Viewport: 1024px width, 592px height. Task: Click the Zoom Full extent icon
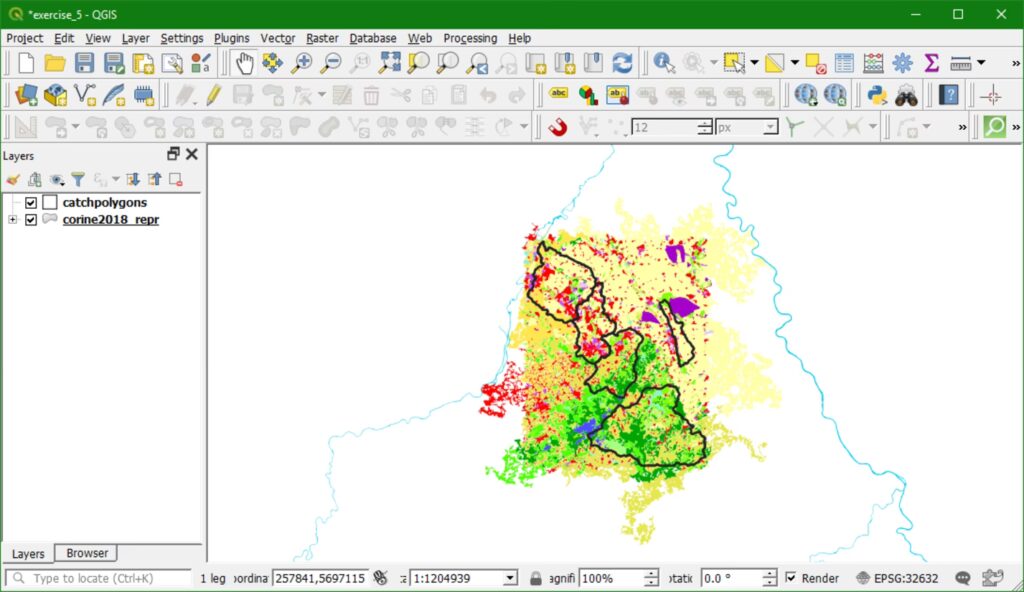[389, 63]
